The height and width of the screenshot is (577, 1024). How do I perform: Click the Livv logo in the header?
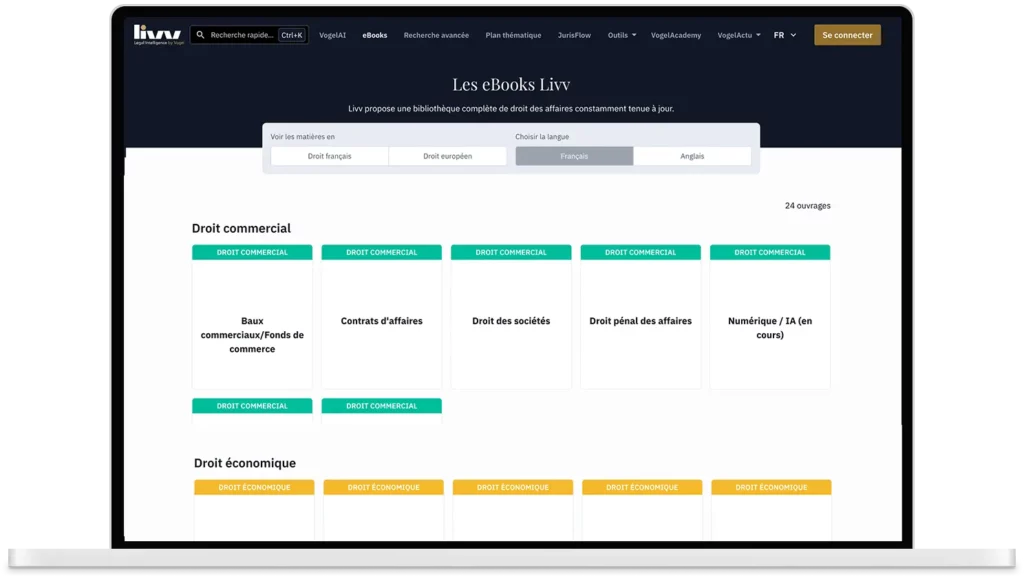[x=157, y=35]
